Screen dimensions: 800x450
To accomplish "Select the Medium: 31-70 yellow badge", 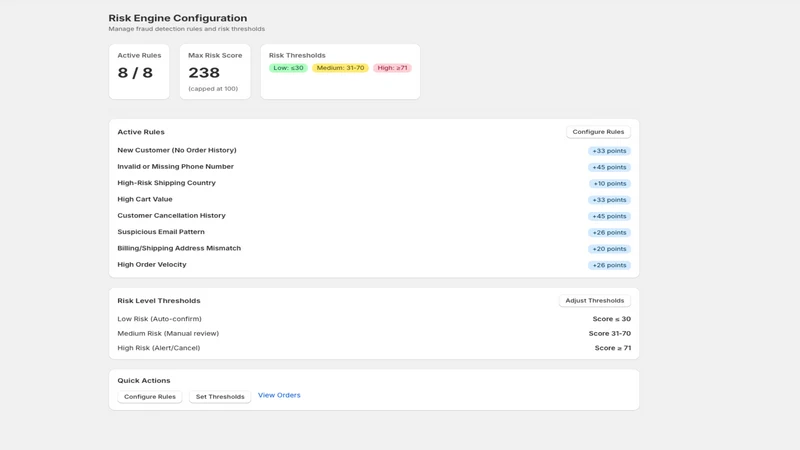I will tap(340, 68).
